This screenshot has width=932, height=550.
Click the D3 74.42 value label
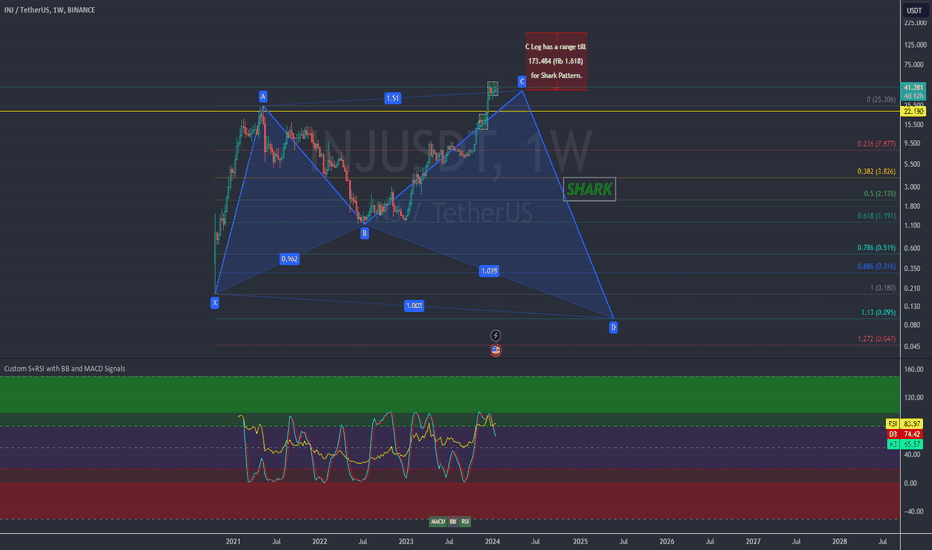pos(905,434)
